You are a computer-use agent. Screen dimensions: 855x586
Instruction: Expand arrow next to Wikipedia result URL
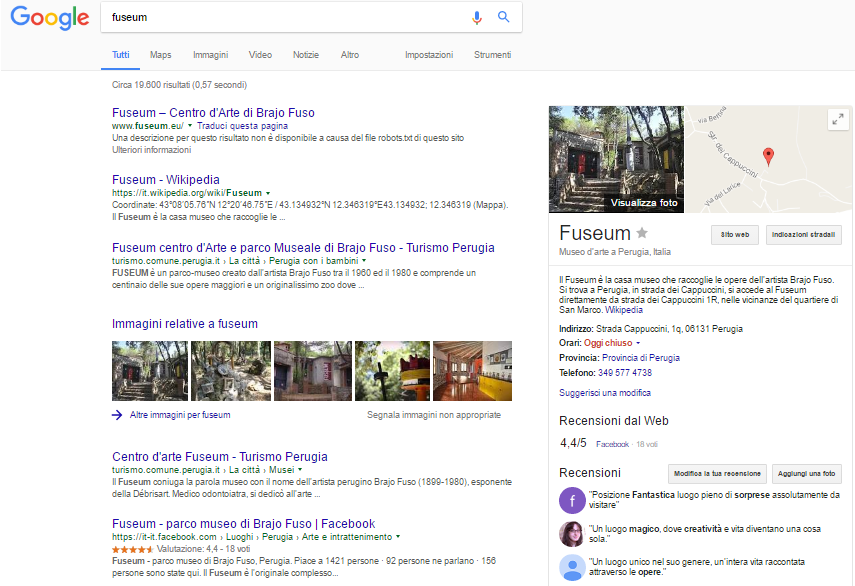click(x=268, y=193)
